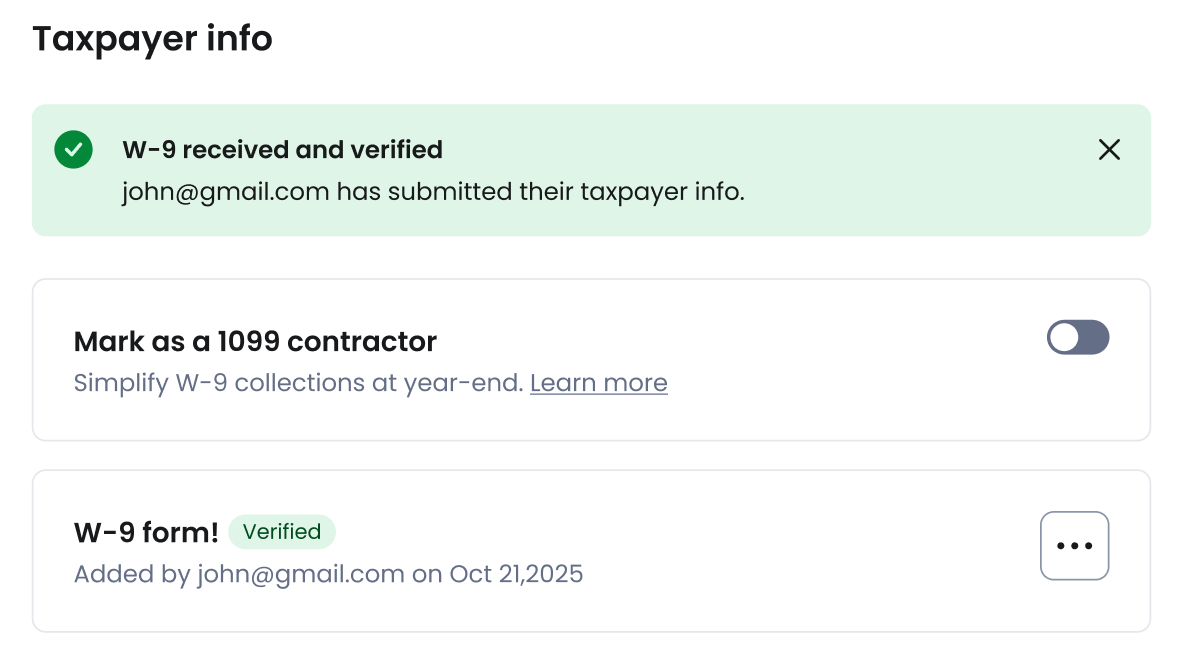The height and width of the screenshot is (651, 1180).
Task: Click the Oct 21,2025 date
Action: [516, 574]
